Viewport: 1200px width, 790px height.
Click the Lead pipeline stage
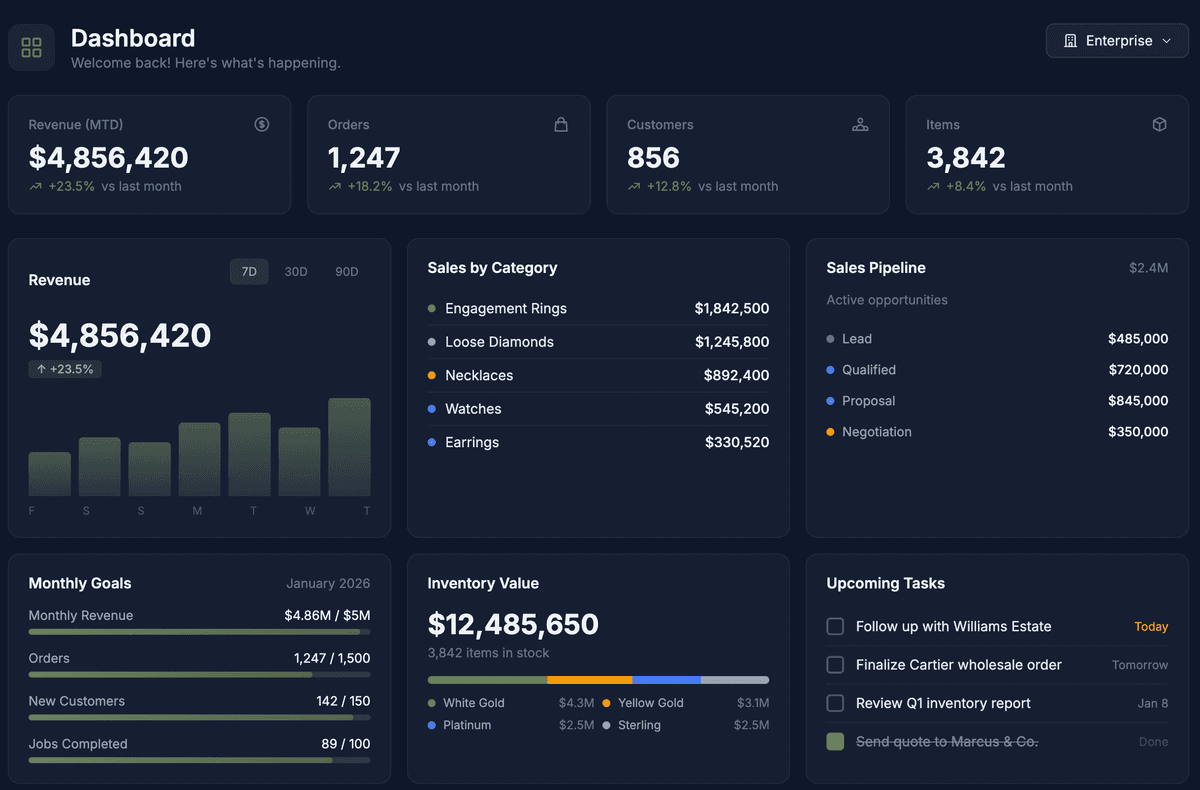(997, 339)
